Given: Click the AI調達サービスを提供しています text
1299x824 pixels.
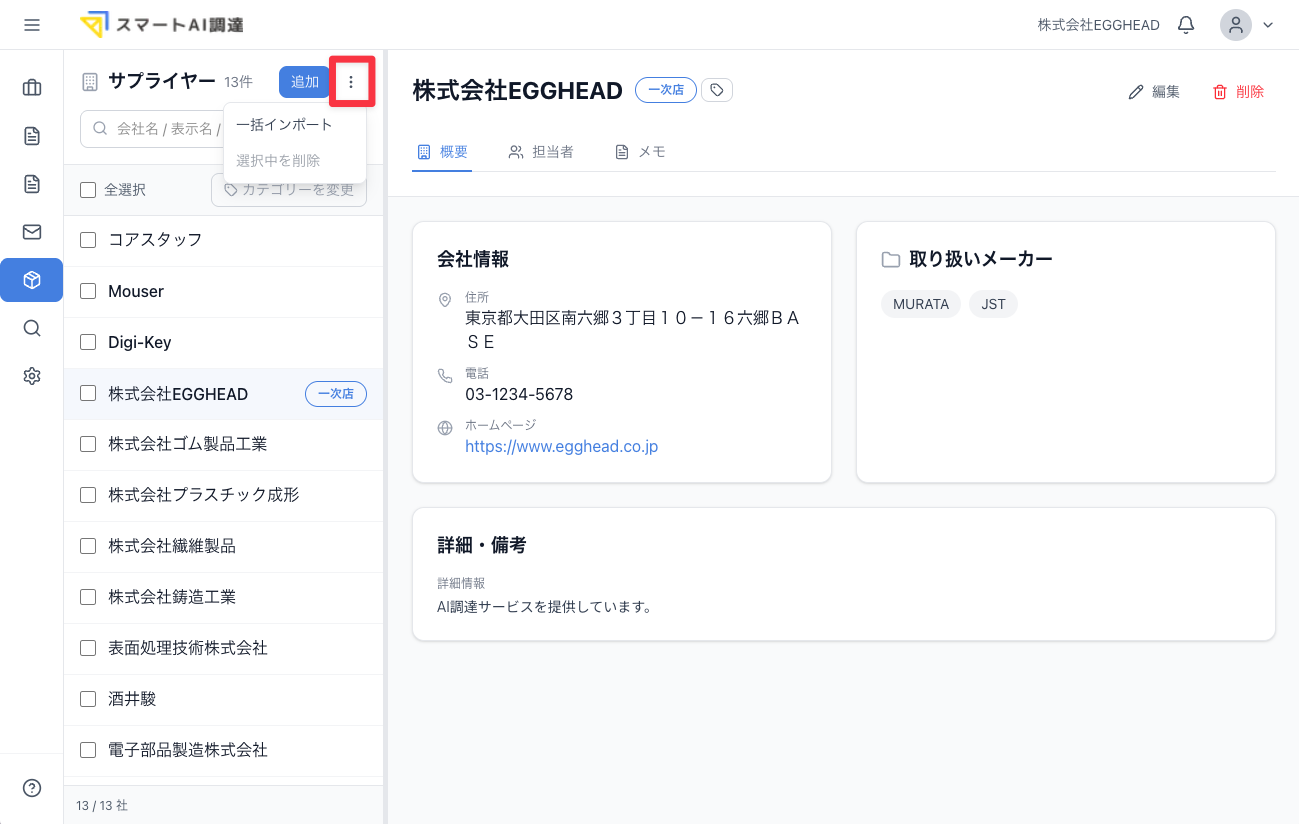Looking at the screenshot, I should click(545, 606).
